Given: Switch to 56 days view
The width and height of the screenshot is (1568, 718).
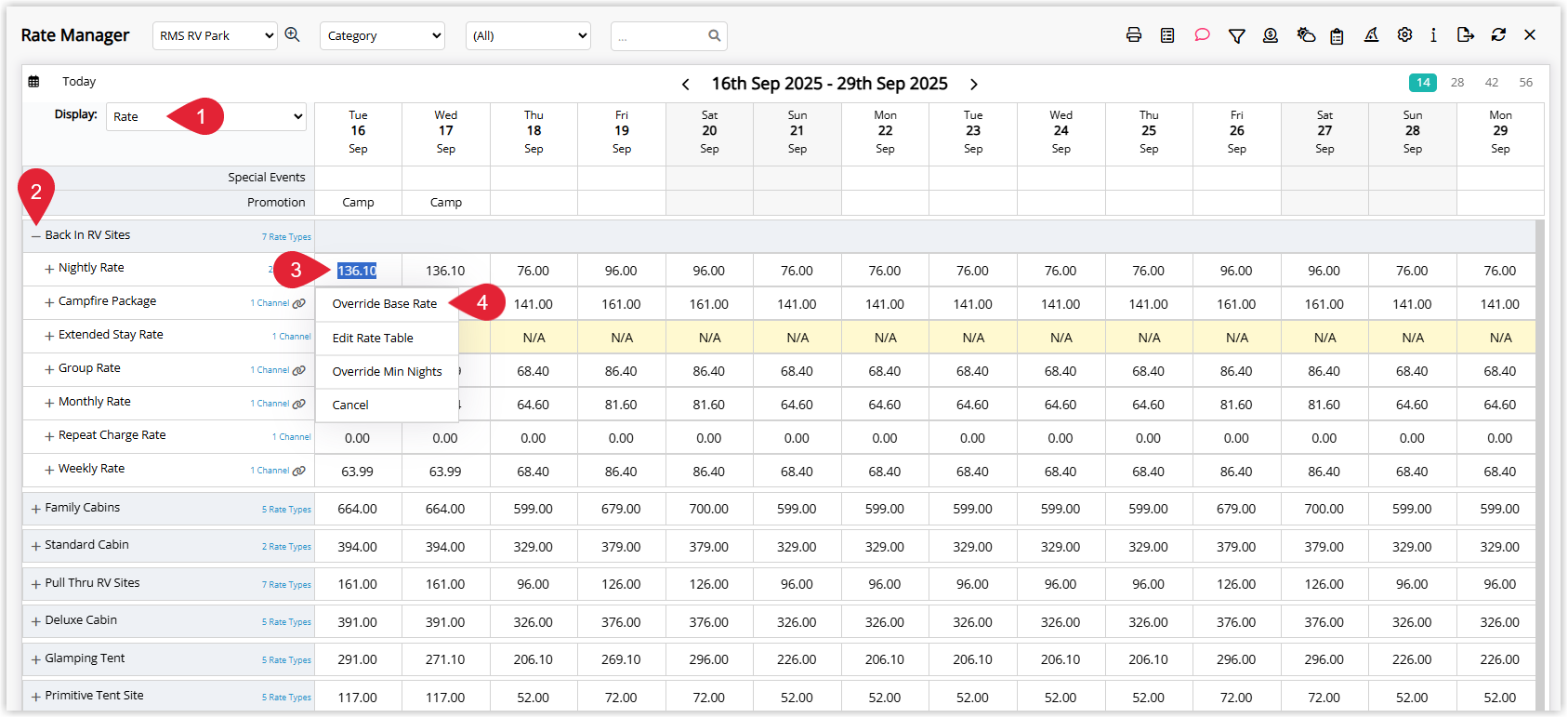Looking at the screenshot, I should 1526,83.
